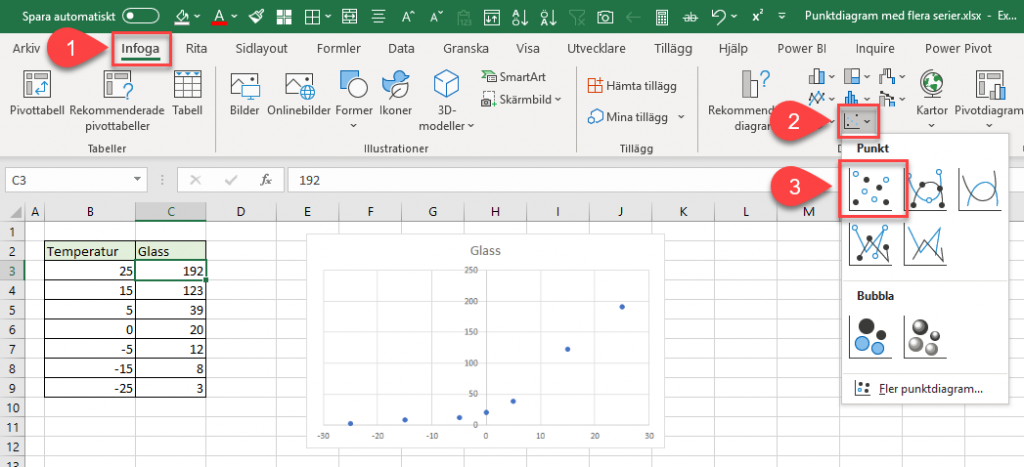Click the camera icon in quick access toolbar
Viewport: 1024px width, 467px height.
click(605, 16)
